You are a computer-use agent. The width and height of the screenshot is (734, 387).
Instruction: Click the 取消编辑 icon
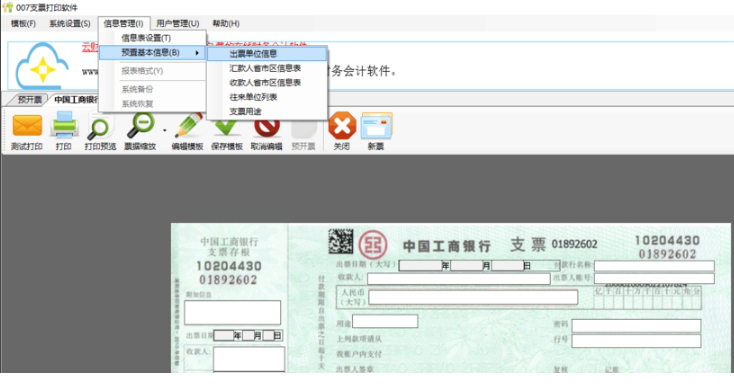point(266,126)
